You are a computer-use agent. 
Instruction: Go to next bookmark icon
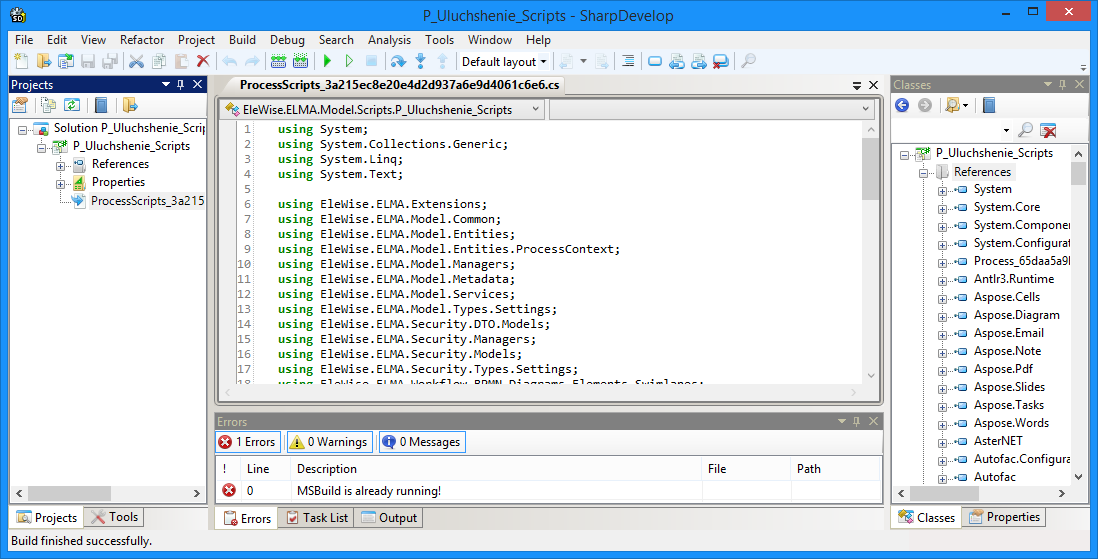699,62
